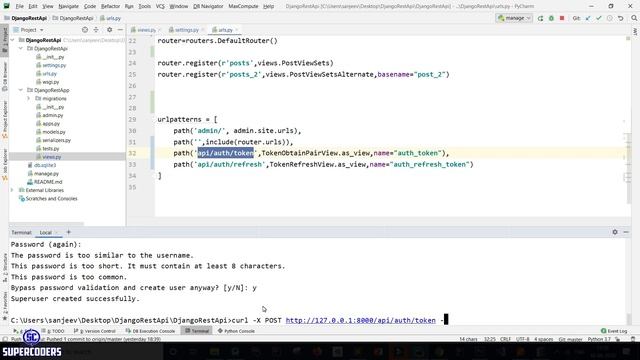Viewport: 640px width, 360px height.
Task: Open the Version Control tool window tab
Action: [x=95, y=331]
